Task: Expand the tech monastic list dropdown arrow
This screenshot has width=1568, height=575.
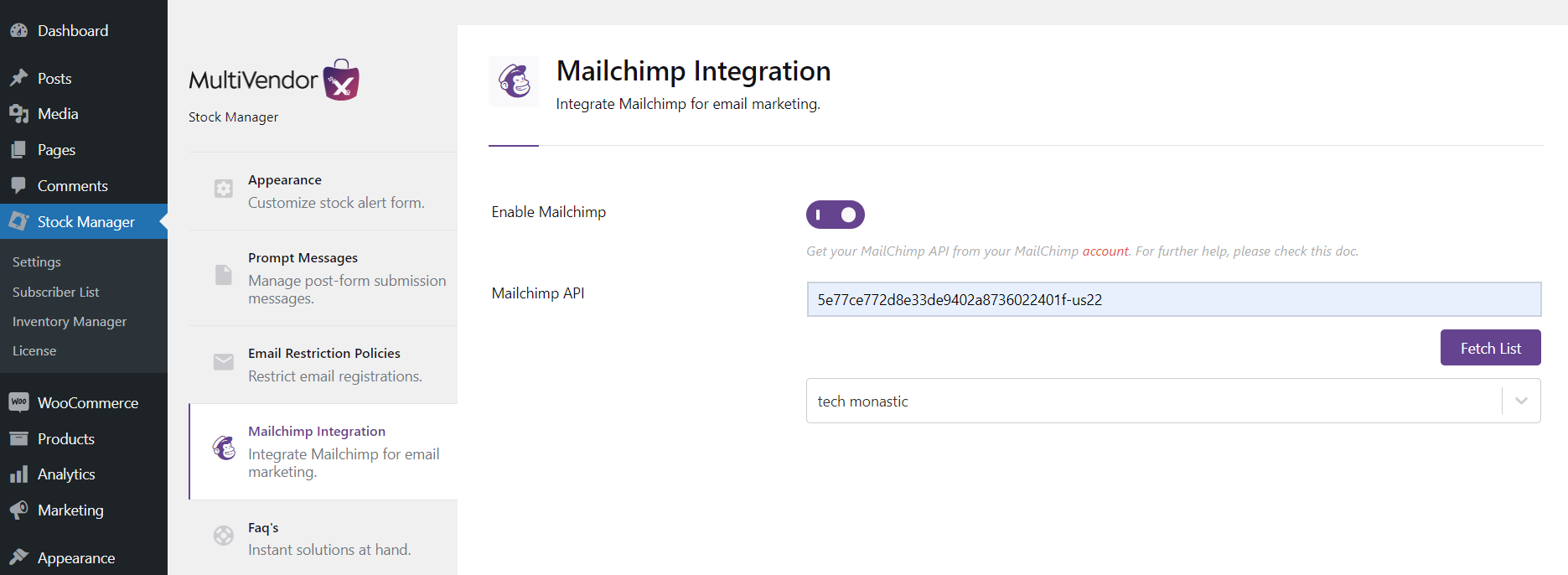Action: 1521,401
